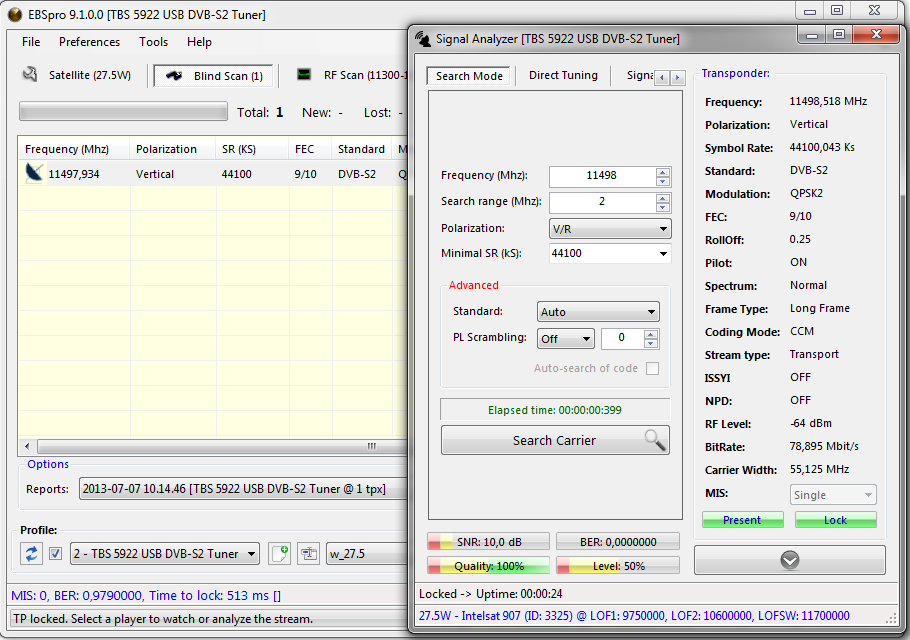The height and width of the screenshot is (640, 910).
Task: Open the Tools menu
Action: point(153,42)
